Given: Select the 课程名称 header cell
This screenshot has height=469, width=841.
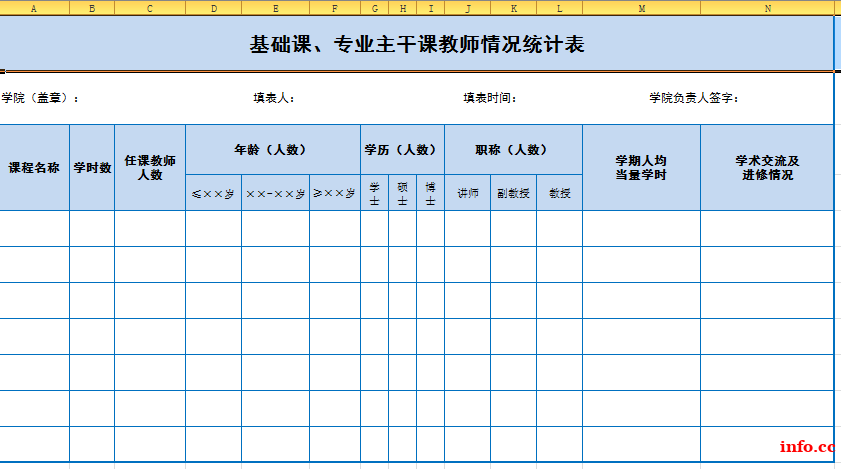Looking at the screenshot, I should [x=35, y=168].
